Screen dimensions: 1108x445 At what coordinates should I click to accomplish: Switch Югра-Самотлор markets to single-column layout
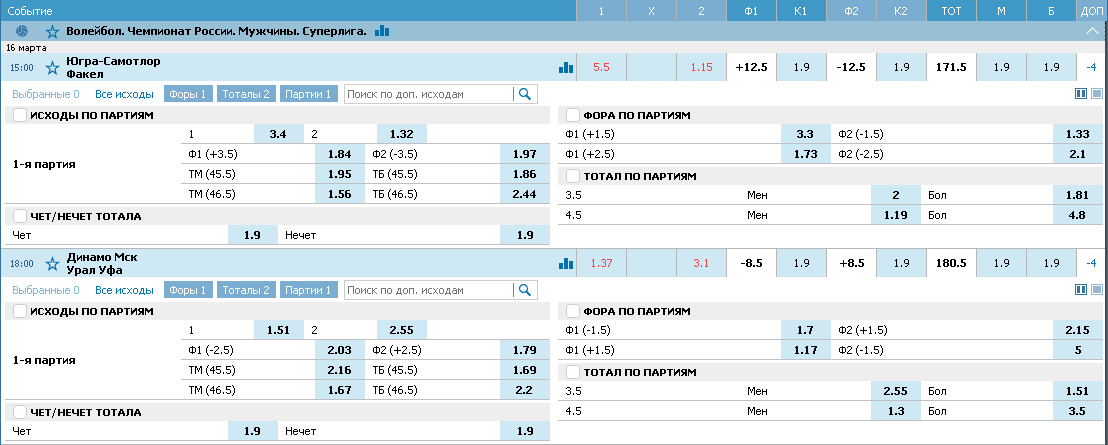tap(1097, 93)
